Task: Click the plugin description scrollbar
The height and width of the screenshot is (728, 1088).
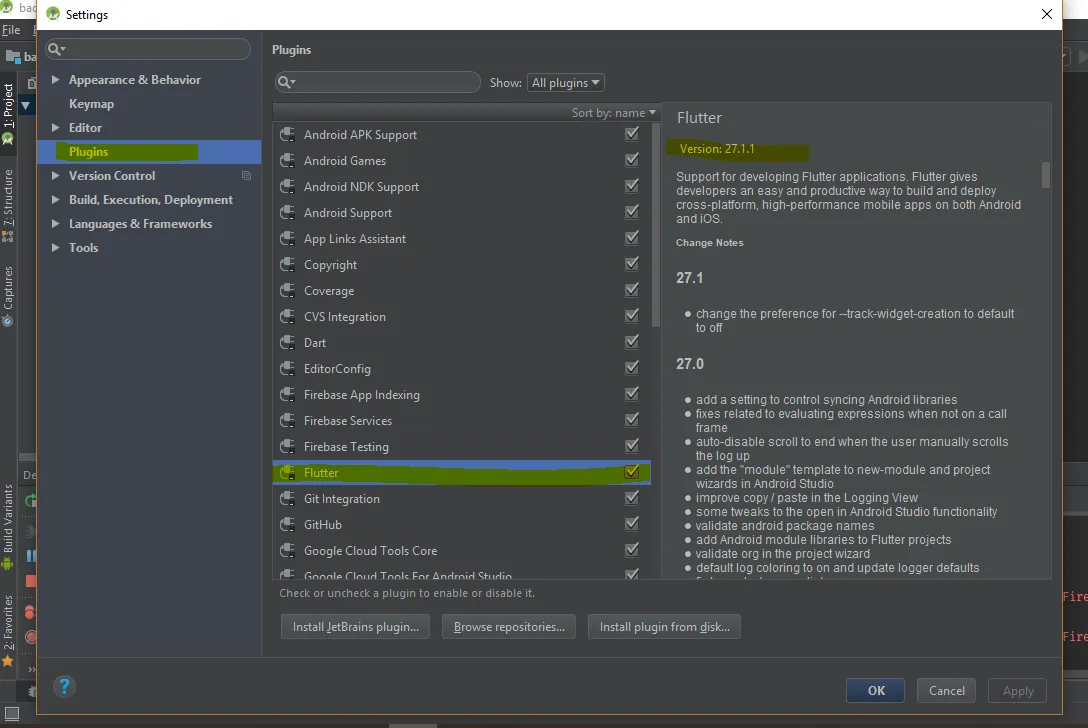Action: tap(1046, 174)
